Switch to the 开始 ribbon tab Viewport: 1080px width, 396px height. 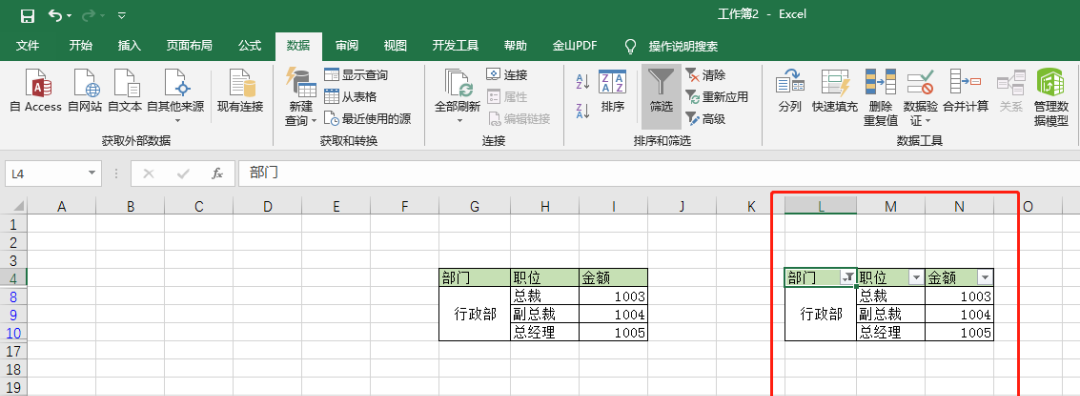(81, 46)
